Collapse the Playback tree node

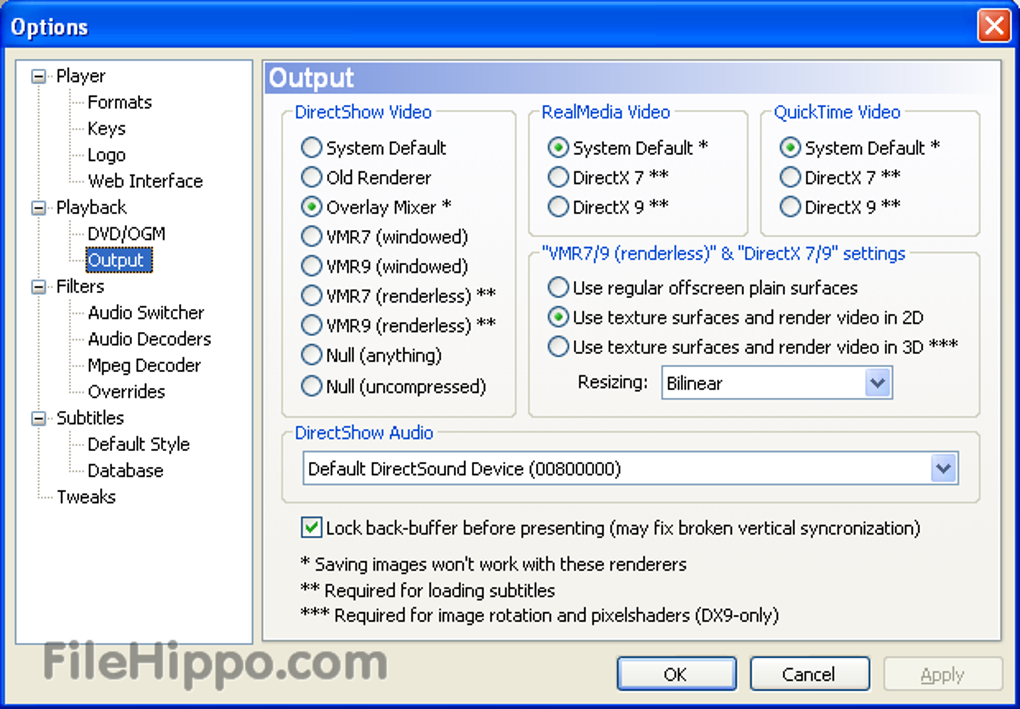pos(39,208)
